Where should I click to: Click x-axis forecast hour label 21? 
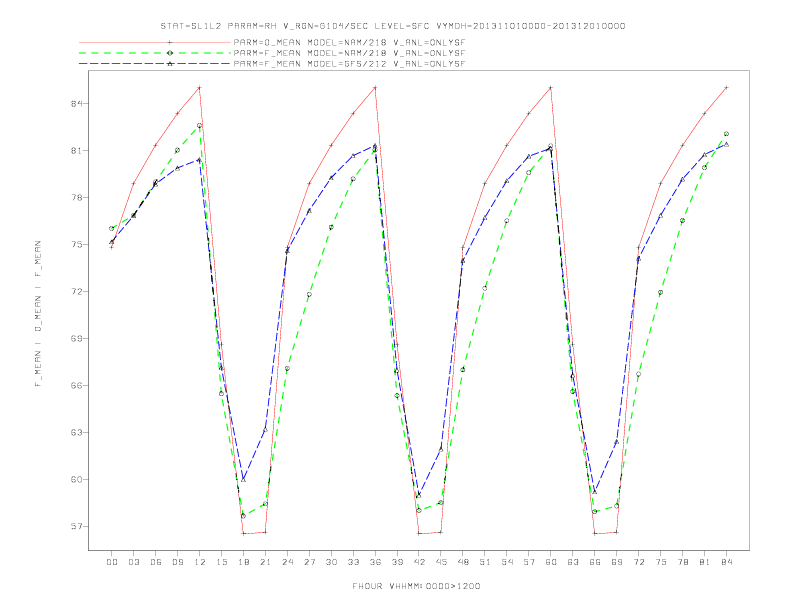pyautogui.click(x=266, y=562)
